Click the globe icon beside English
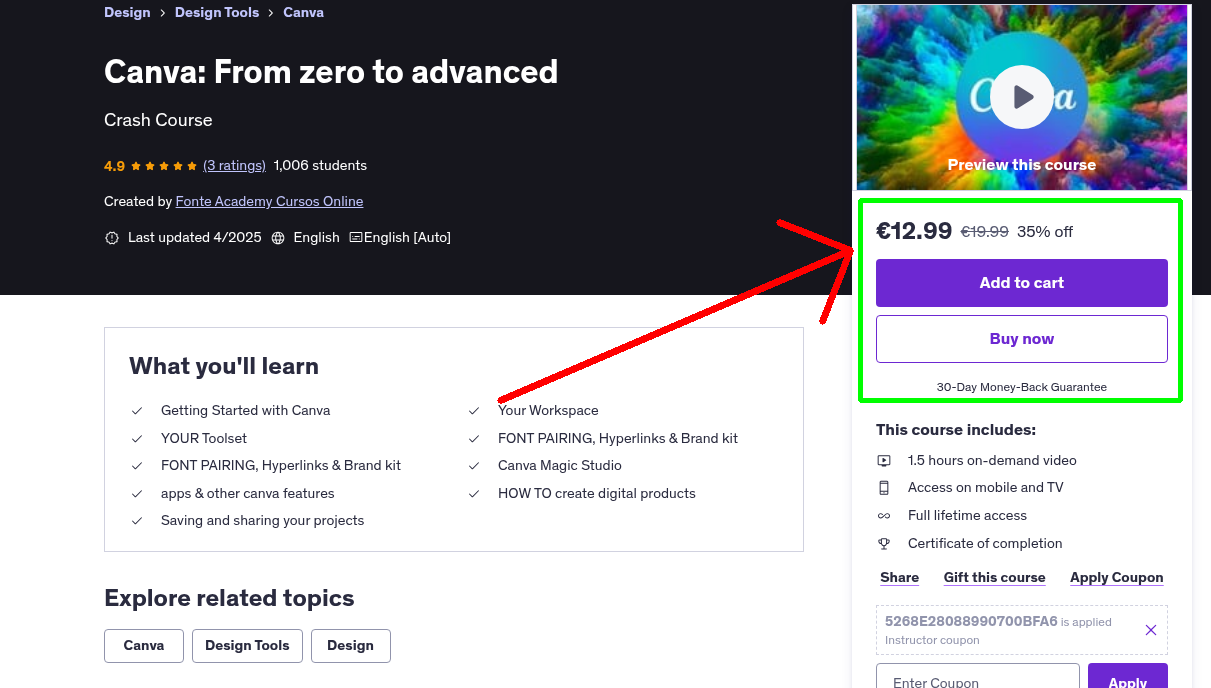The width and height of the screenshot is (1211, 688). pyautogui.click(x=277, y=237)
